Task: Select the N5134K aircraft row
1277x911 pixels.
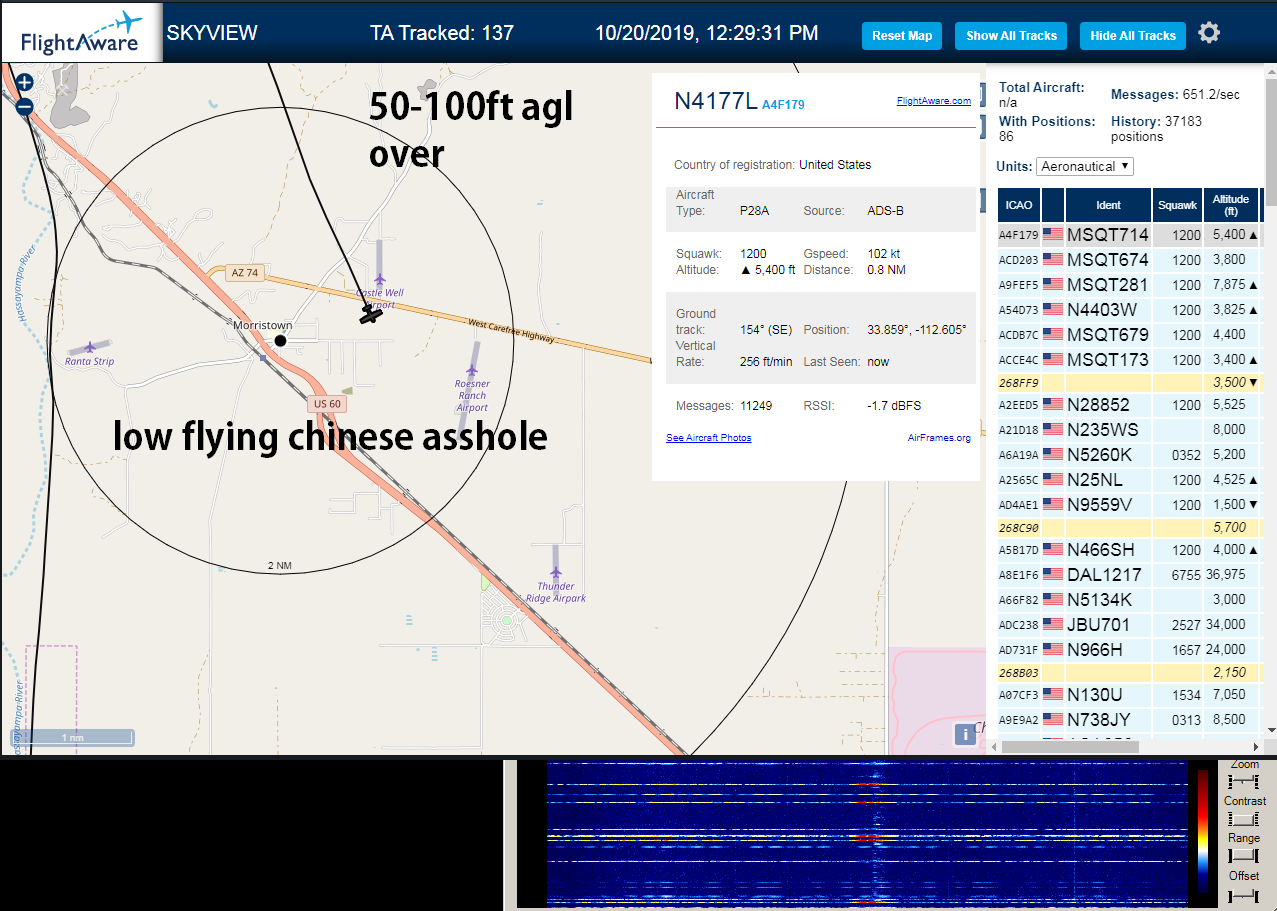Action: pos(1129,599)
